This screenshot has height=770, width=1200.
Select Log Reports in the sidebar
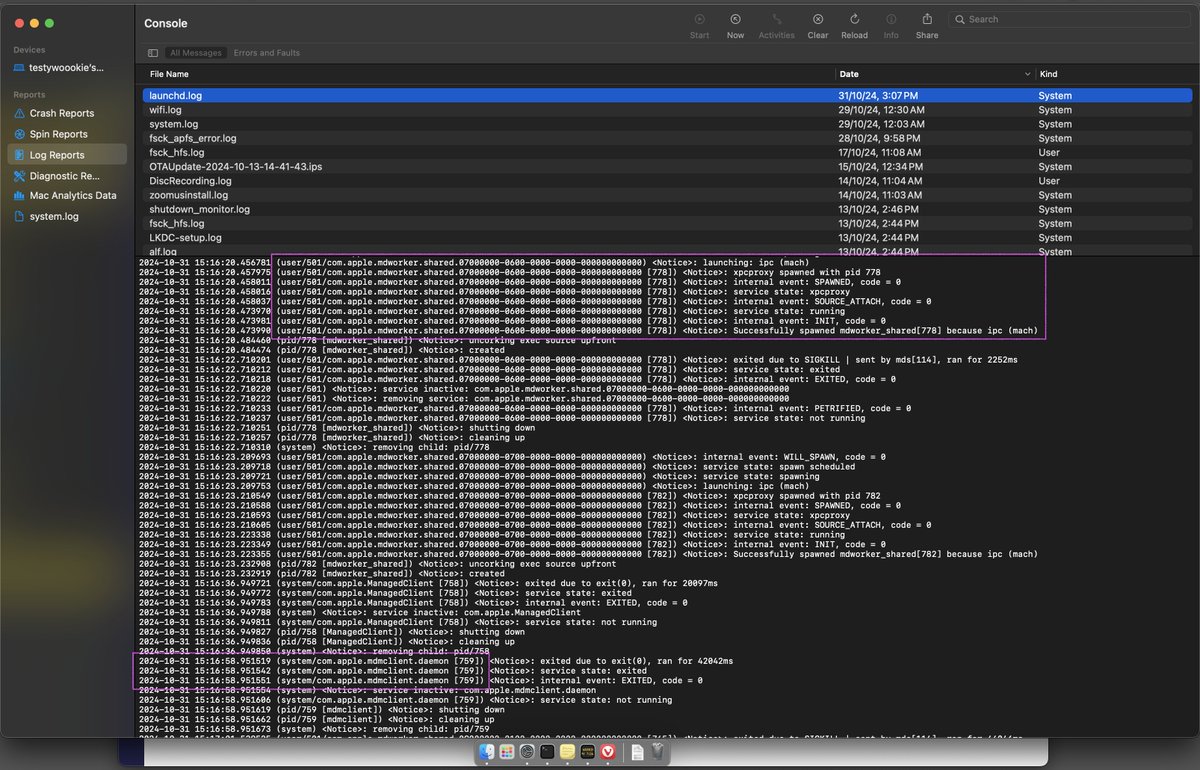(62, 155)
